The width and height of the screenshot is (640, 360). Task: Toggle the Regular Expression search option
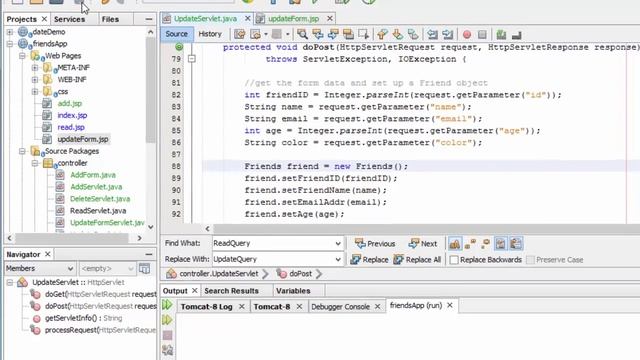(x=485, y=244)
